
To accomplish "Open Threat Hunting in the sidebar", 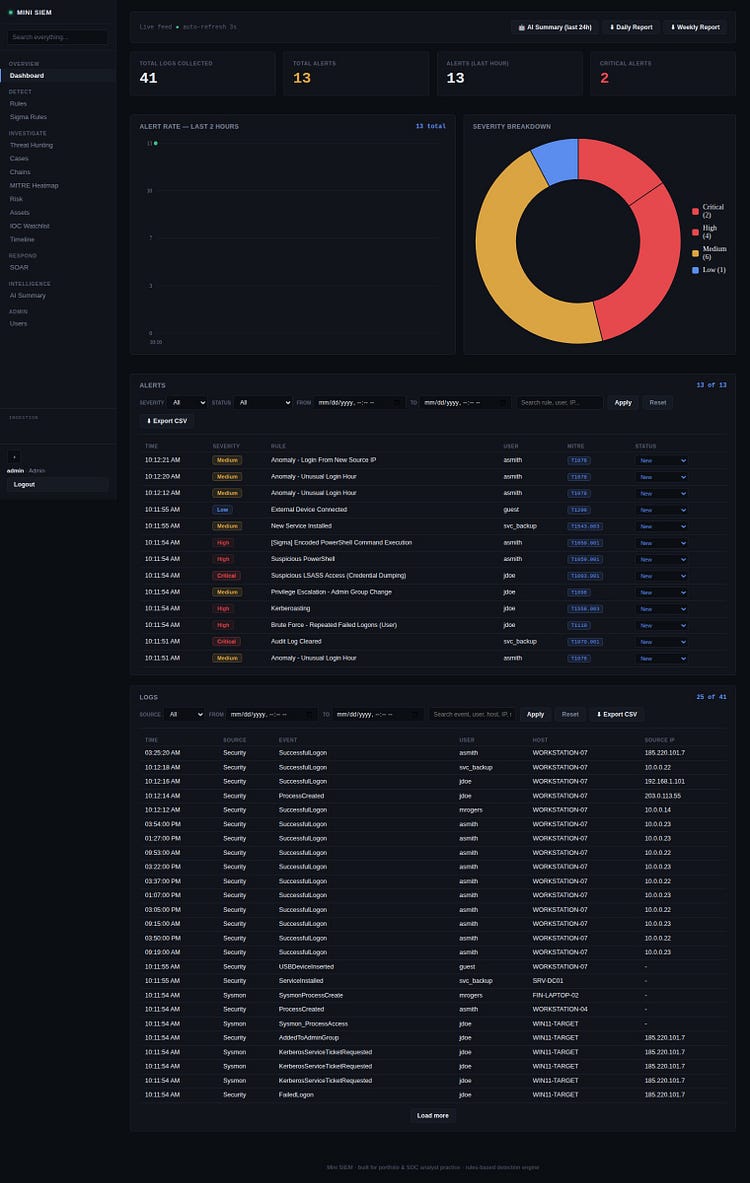I will [31, 145].
